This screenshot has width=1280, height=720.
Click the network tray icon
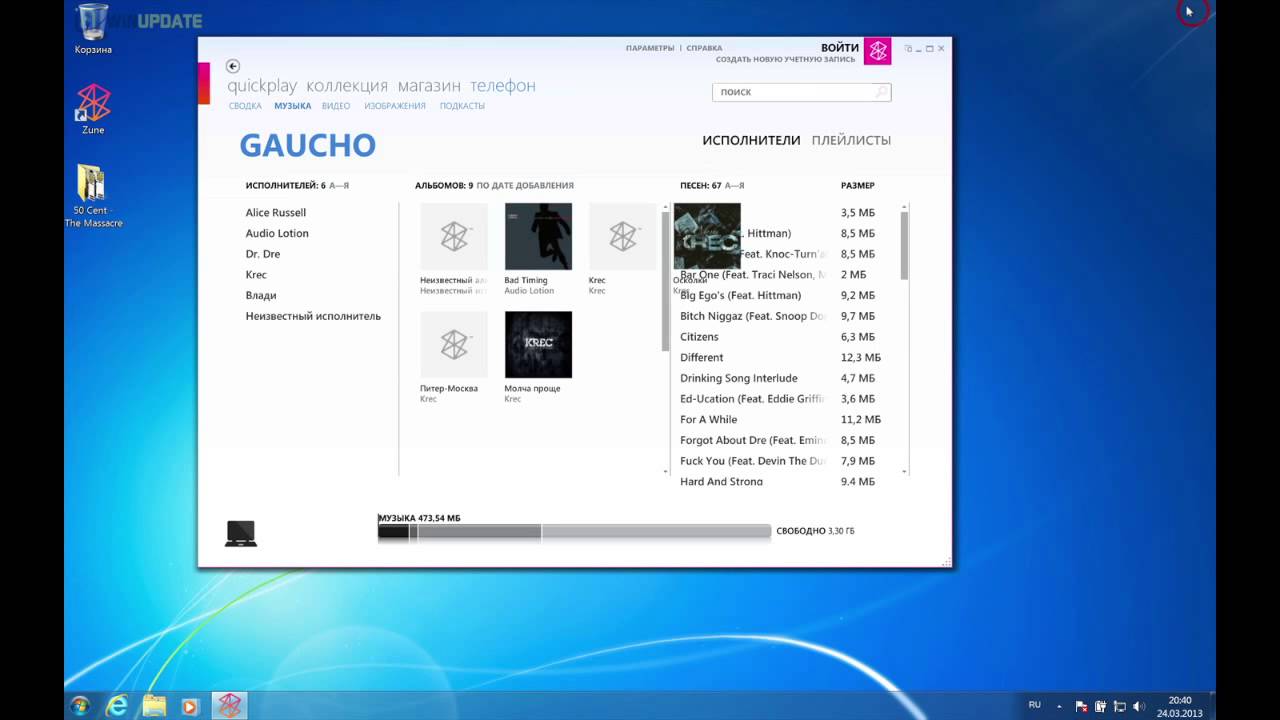click(1120, 706)
